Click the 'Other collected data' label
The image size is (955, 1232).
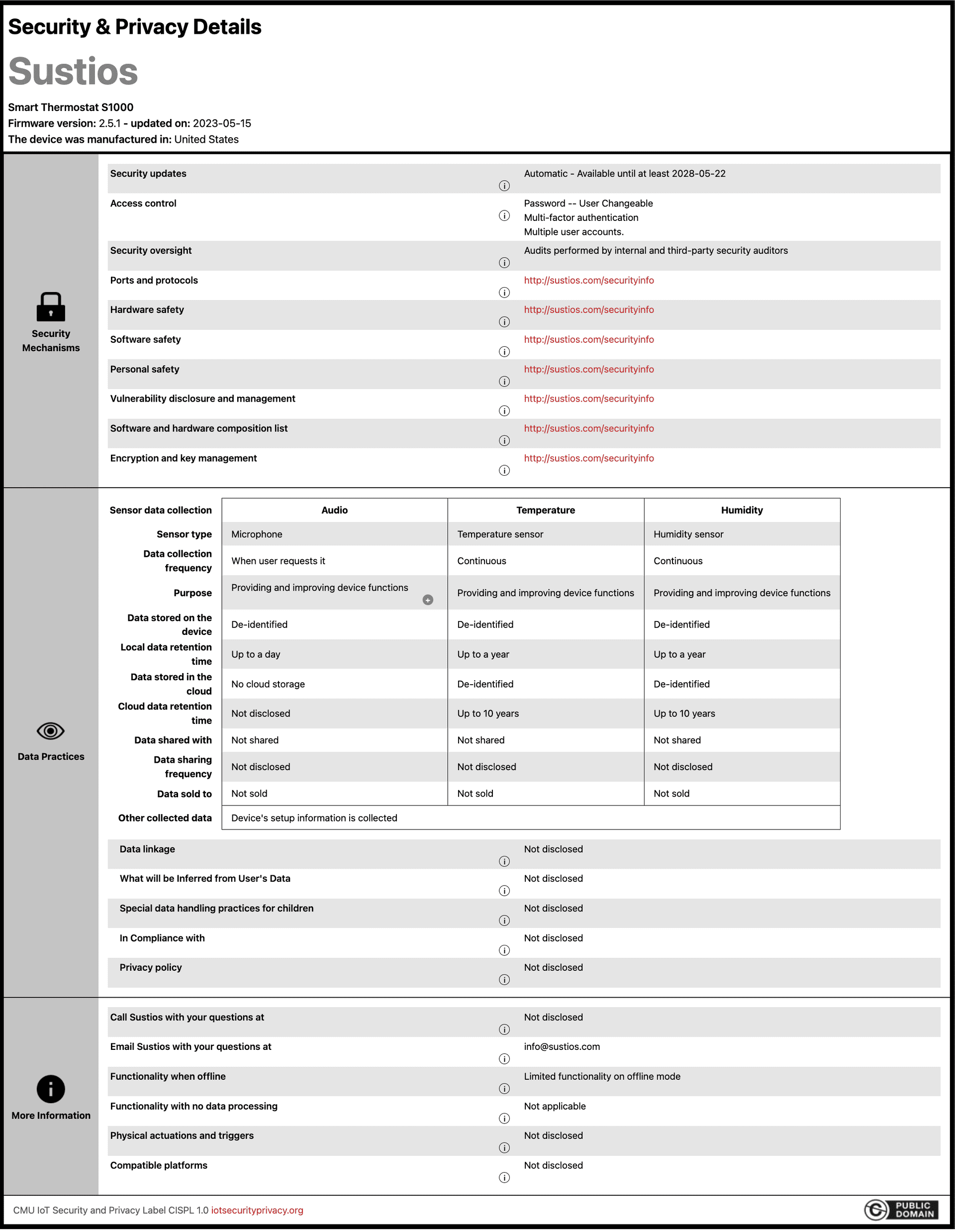[x=165, y=819]
